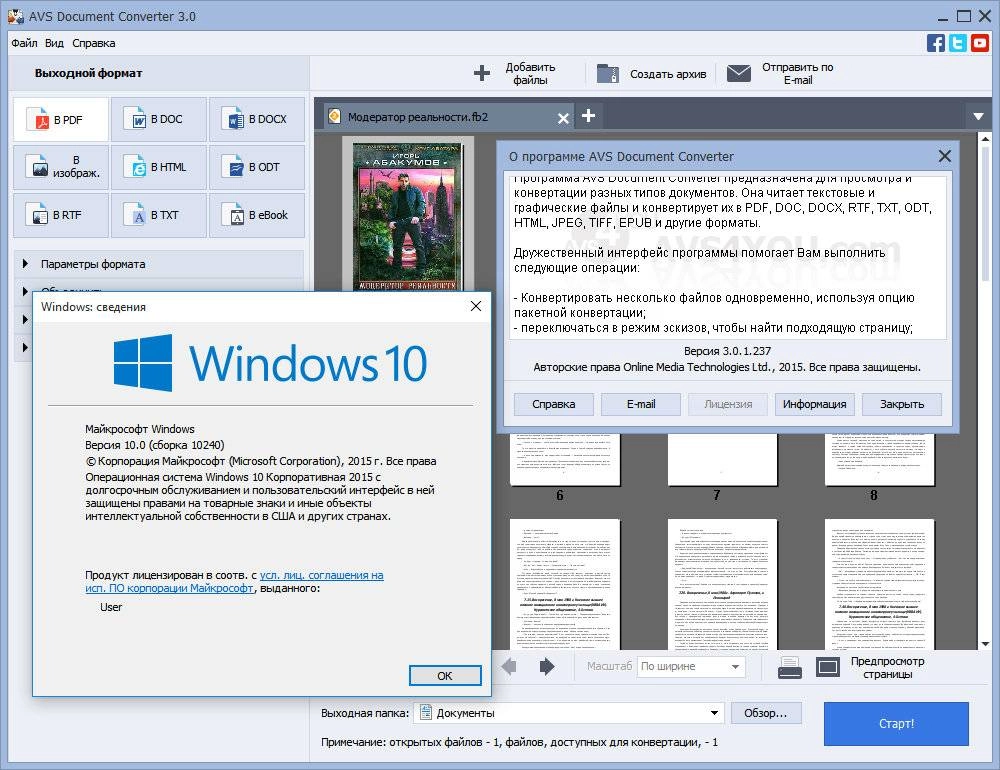Click Закрыть to close about dialog

[x=902, y=404]
